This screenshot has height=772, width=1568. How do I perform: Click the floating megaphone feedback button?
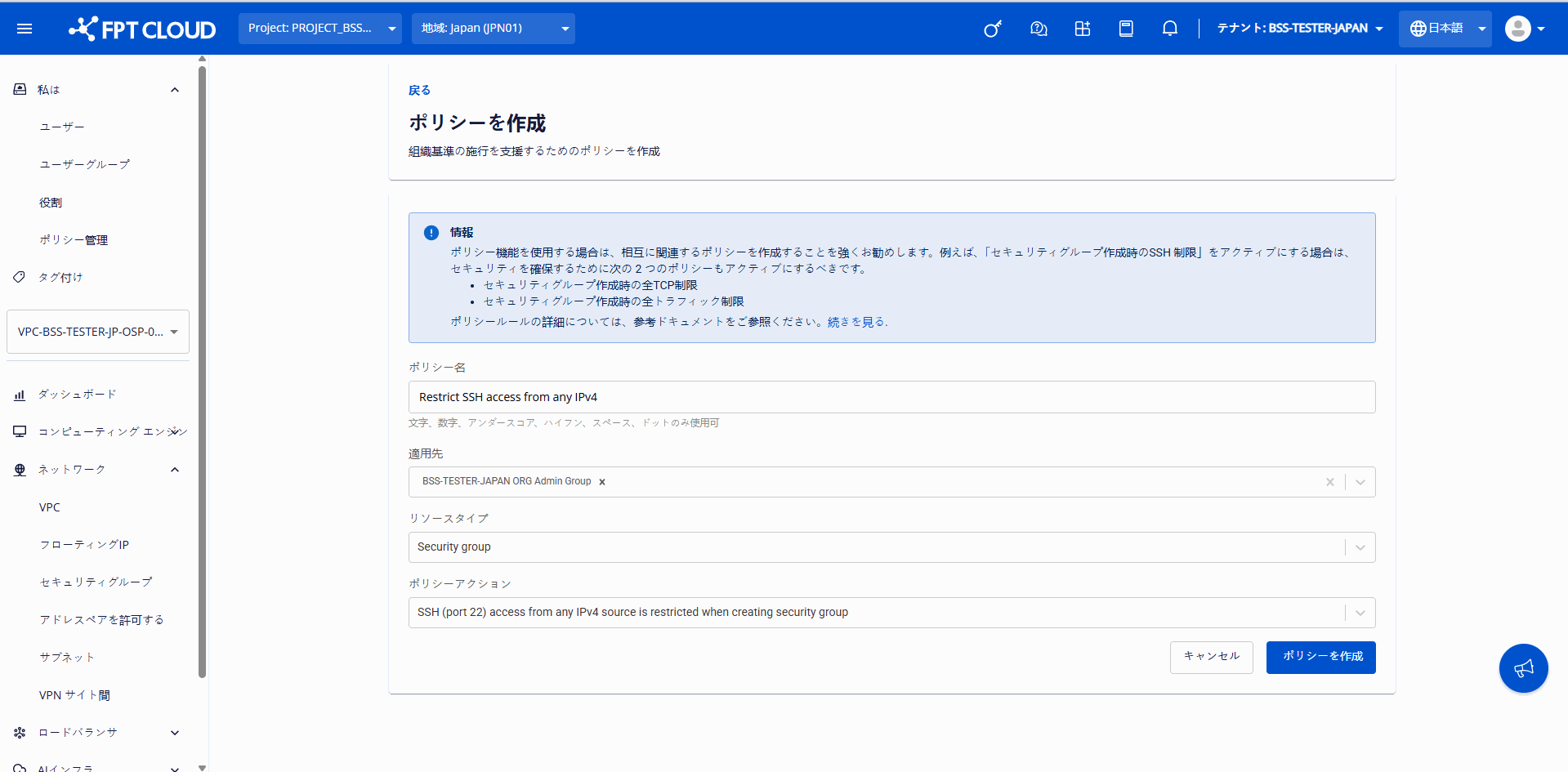pyautogui.click(x=1523, y=668)
